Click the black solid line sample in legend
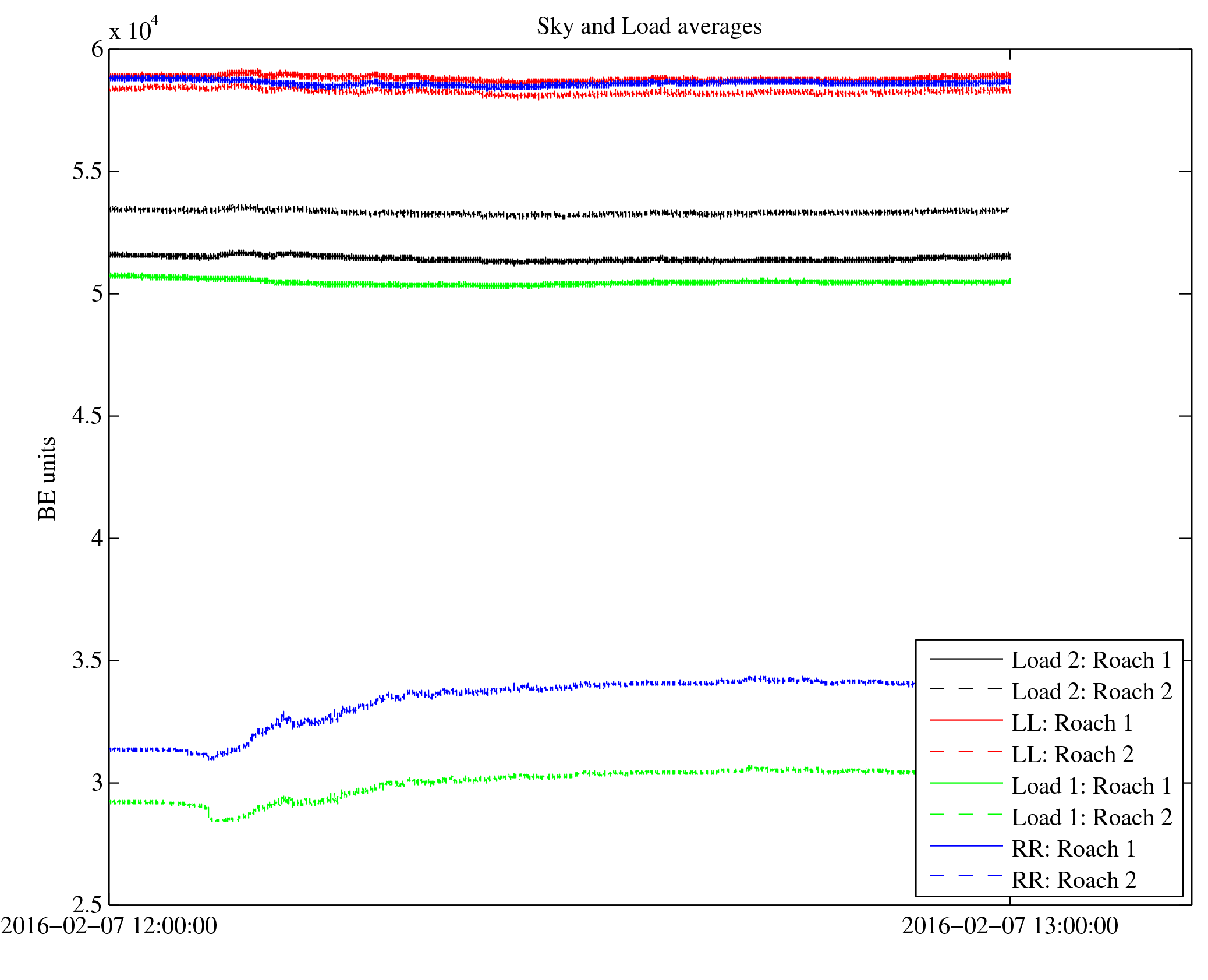 pos(966,659)
